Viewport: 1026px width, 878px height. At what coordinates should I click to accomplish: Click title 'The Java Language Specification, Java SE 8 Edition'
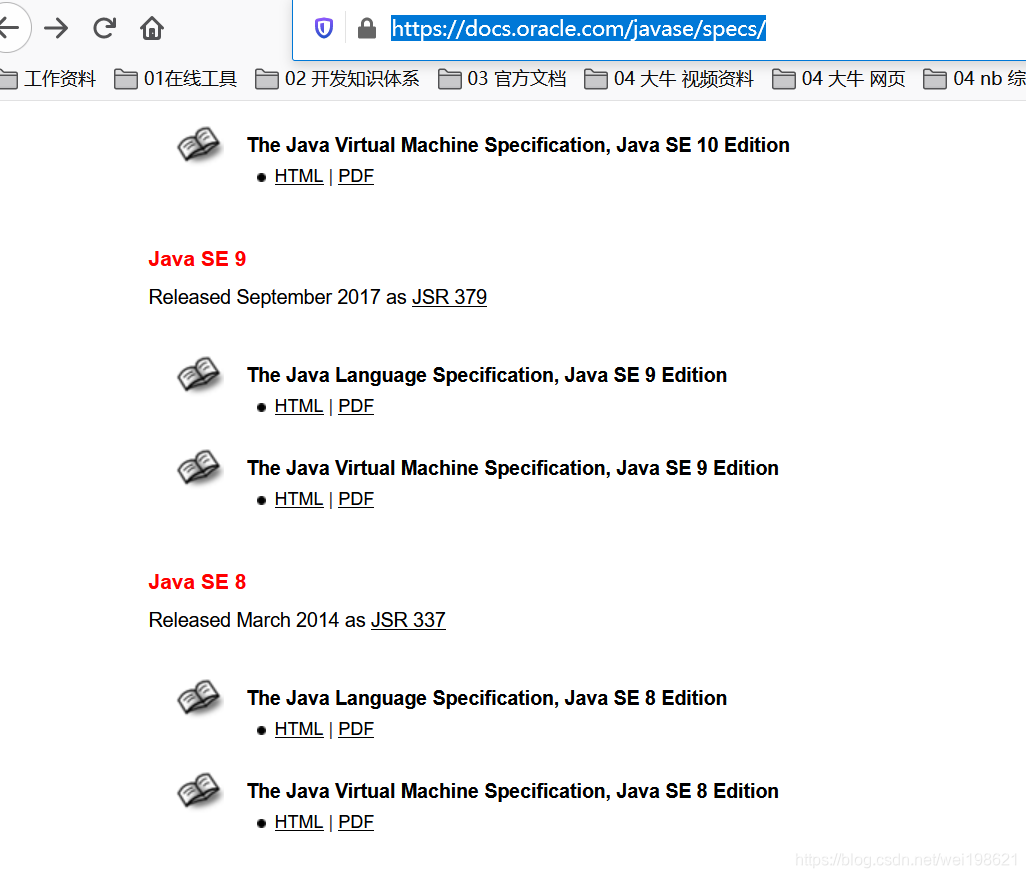click(x=487, y=699)
